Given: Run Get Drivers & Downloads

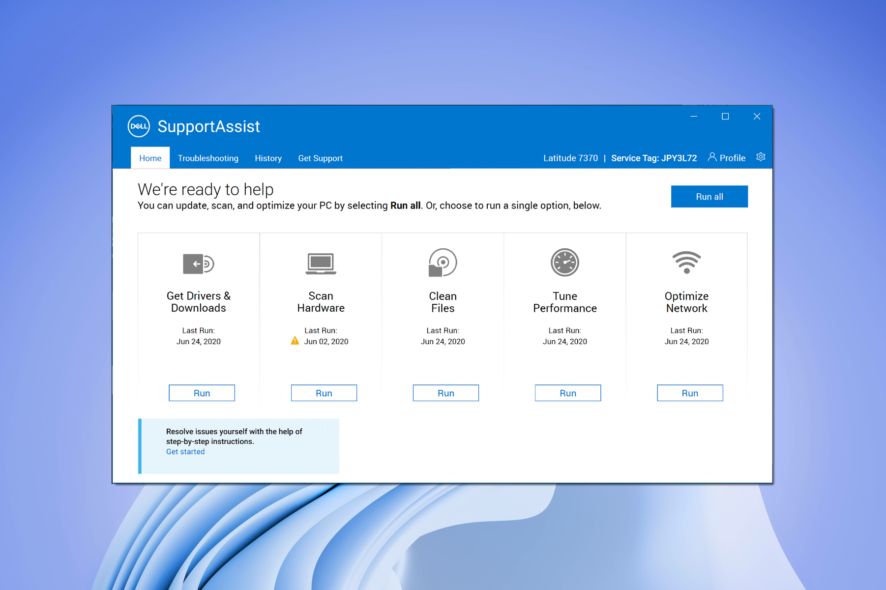Looking at the screenshot, I should [202, 393].
